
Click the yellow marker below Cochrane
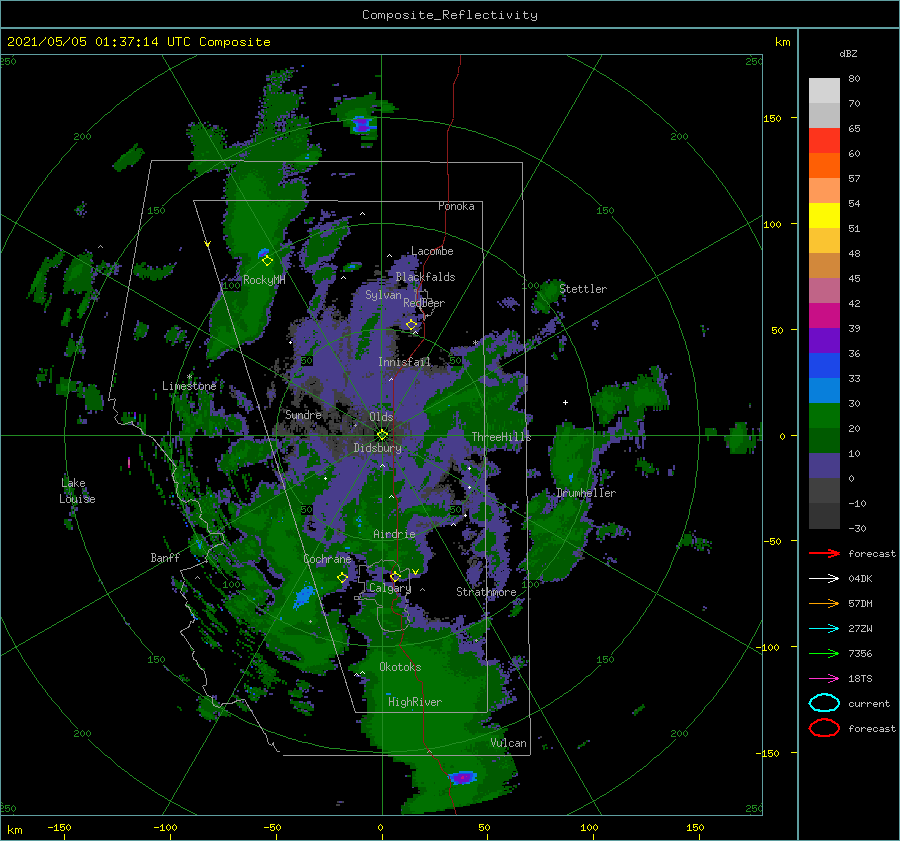click(342, 578)
